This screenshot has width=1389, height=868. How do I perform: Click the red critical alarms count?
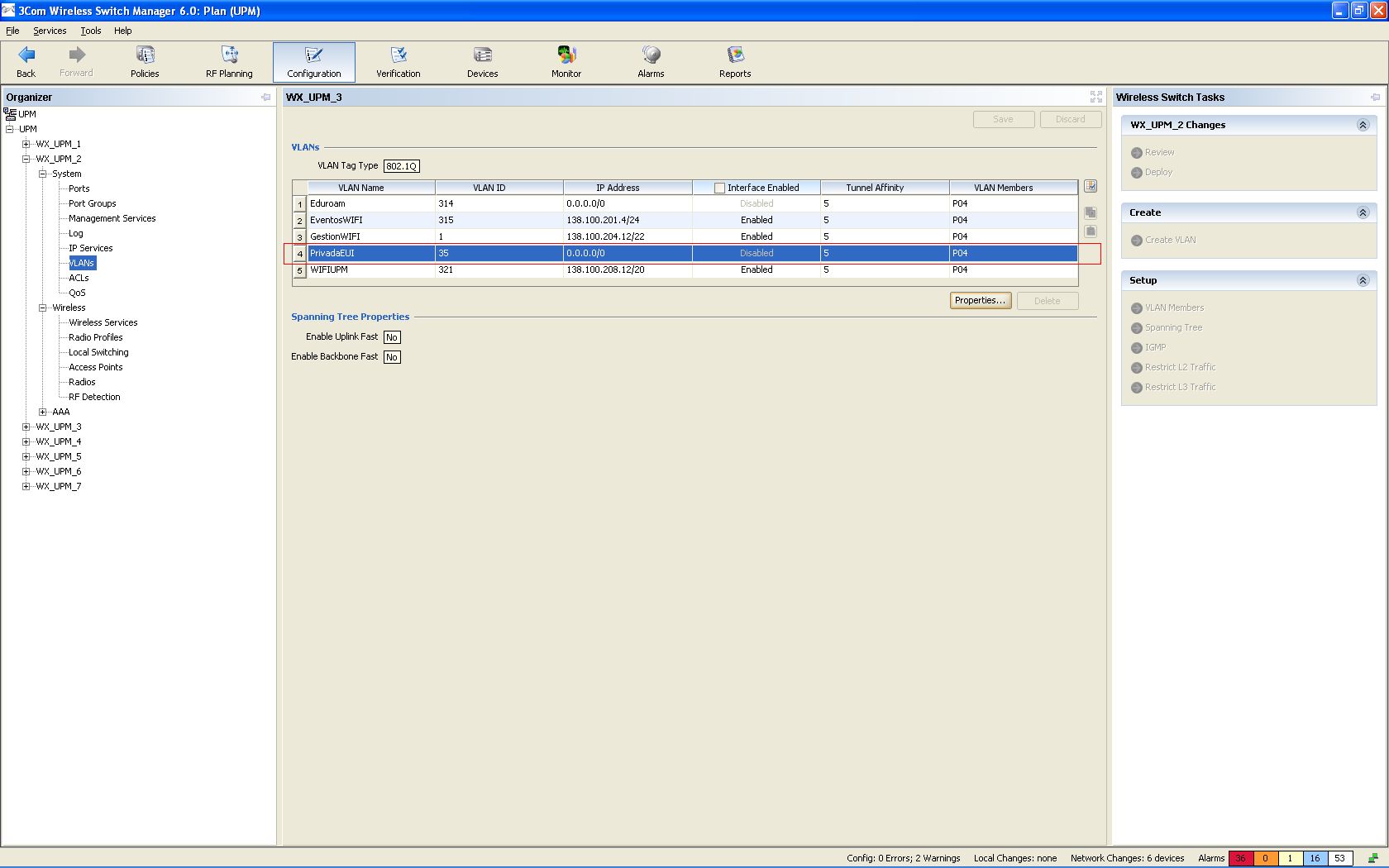pos(1240,858)
